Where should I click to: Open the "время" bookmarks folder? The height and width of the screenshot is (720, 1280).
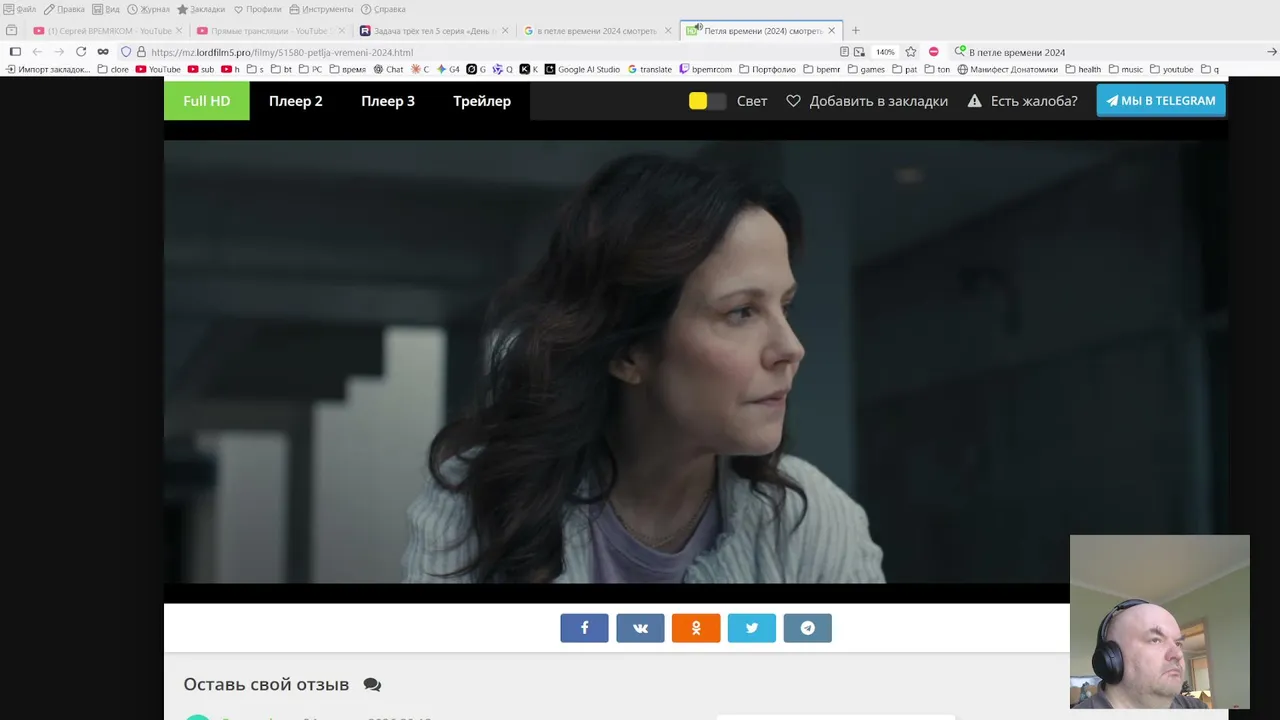(348, 69)
